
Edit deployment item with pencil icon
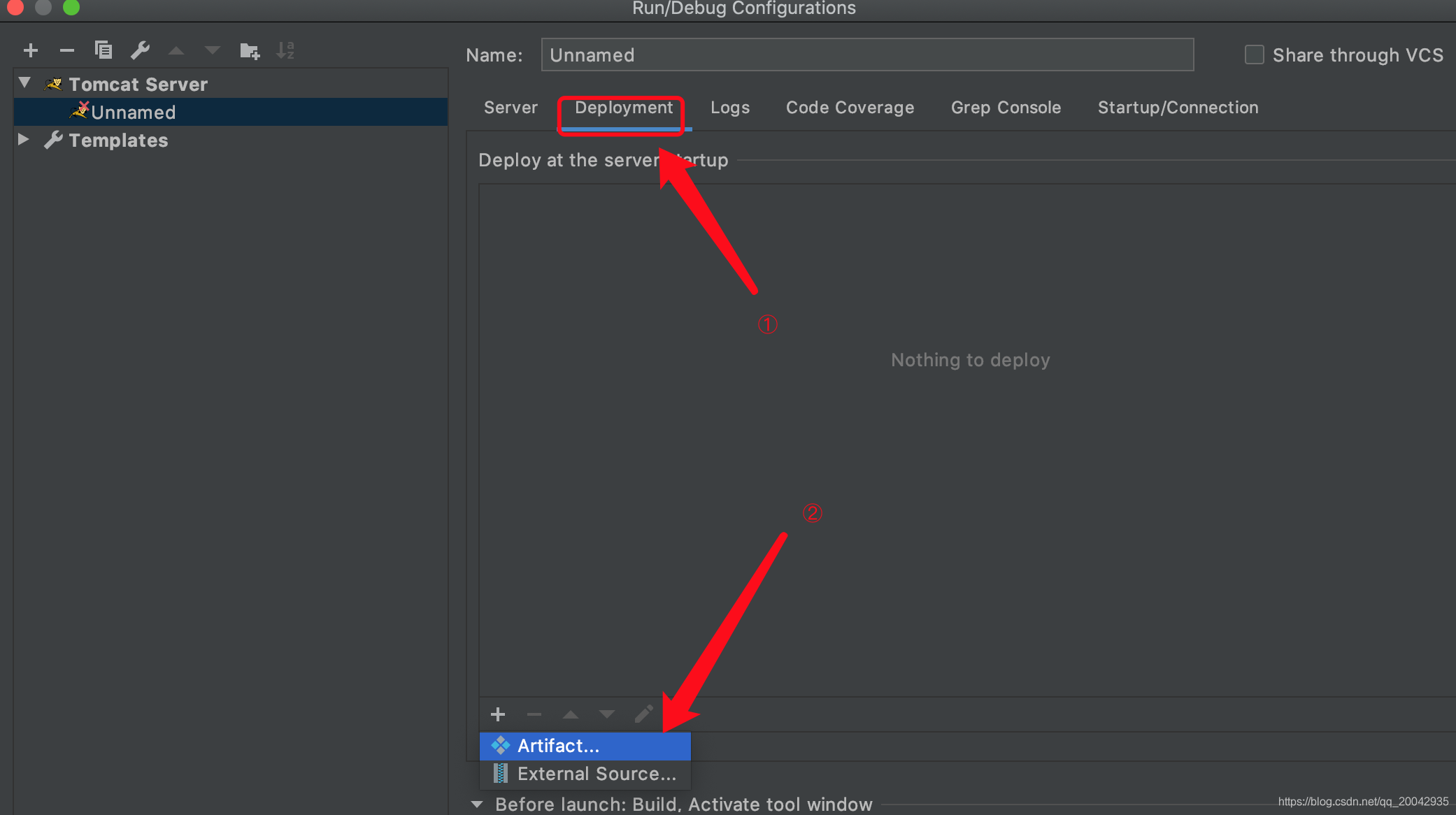click(x=643, y=714)
